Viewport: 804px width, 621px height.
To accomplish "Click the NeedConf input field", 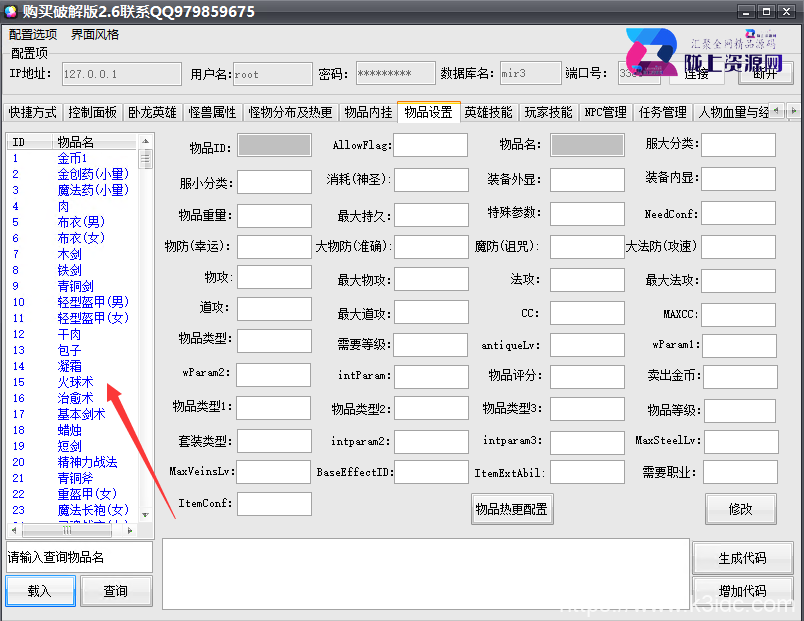I will [738, 213].
